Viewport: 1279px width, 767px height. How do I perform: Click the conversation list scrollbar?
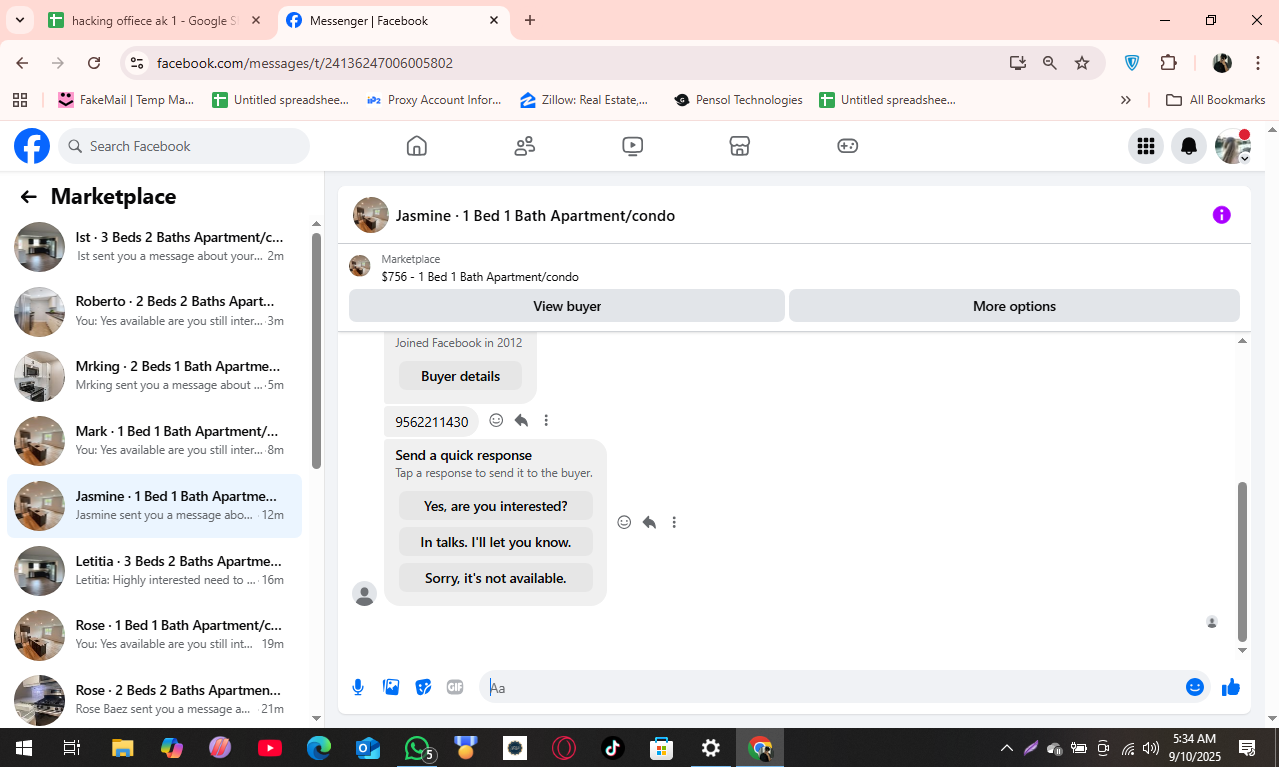316,350
